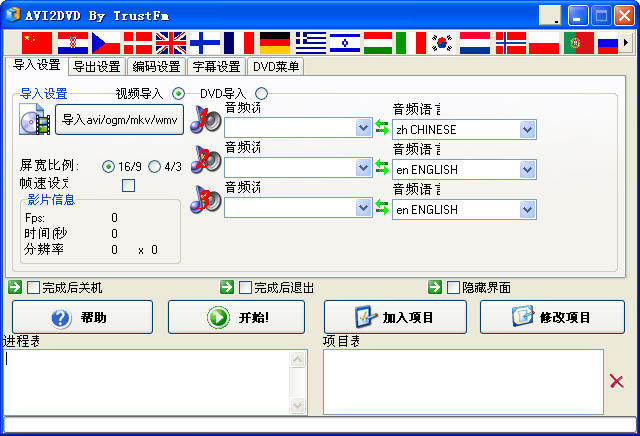Click the 帮助 help button
Screen dimensions: 640x436
coord(82,317)
